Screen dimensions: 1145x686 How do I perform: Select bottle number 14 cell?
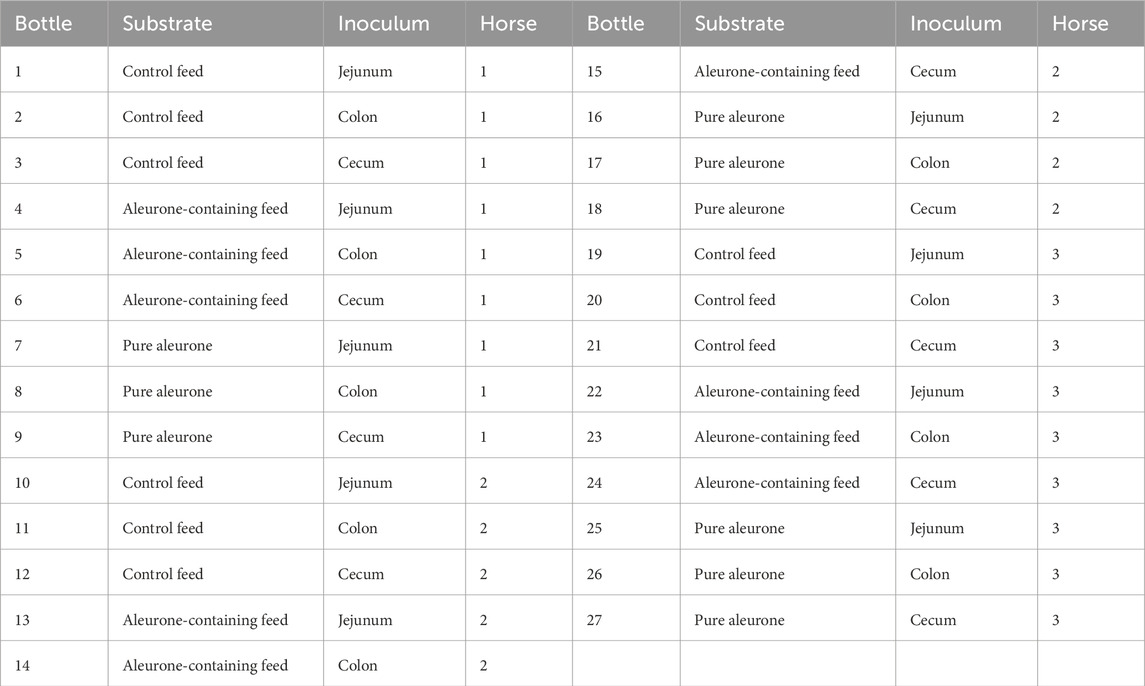pos(25,666)
